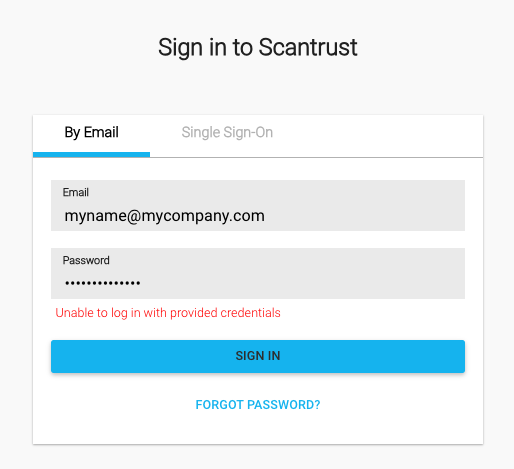Click the 'Password' floating label

(86, 260)
